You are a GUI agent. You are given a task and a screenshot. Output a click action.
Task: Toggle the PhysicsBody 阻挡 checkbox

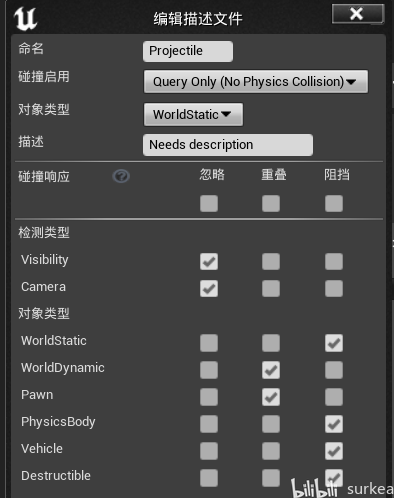coord(334,424)
